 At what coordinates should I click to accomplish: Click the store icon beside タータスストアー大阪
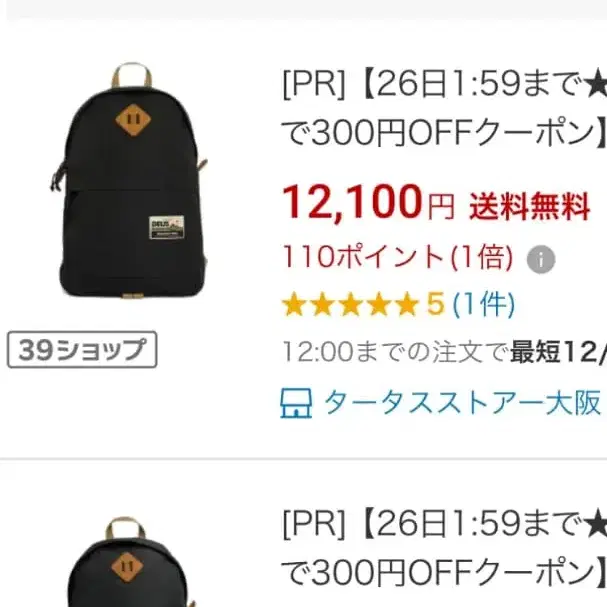point(296,403)
